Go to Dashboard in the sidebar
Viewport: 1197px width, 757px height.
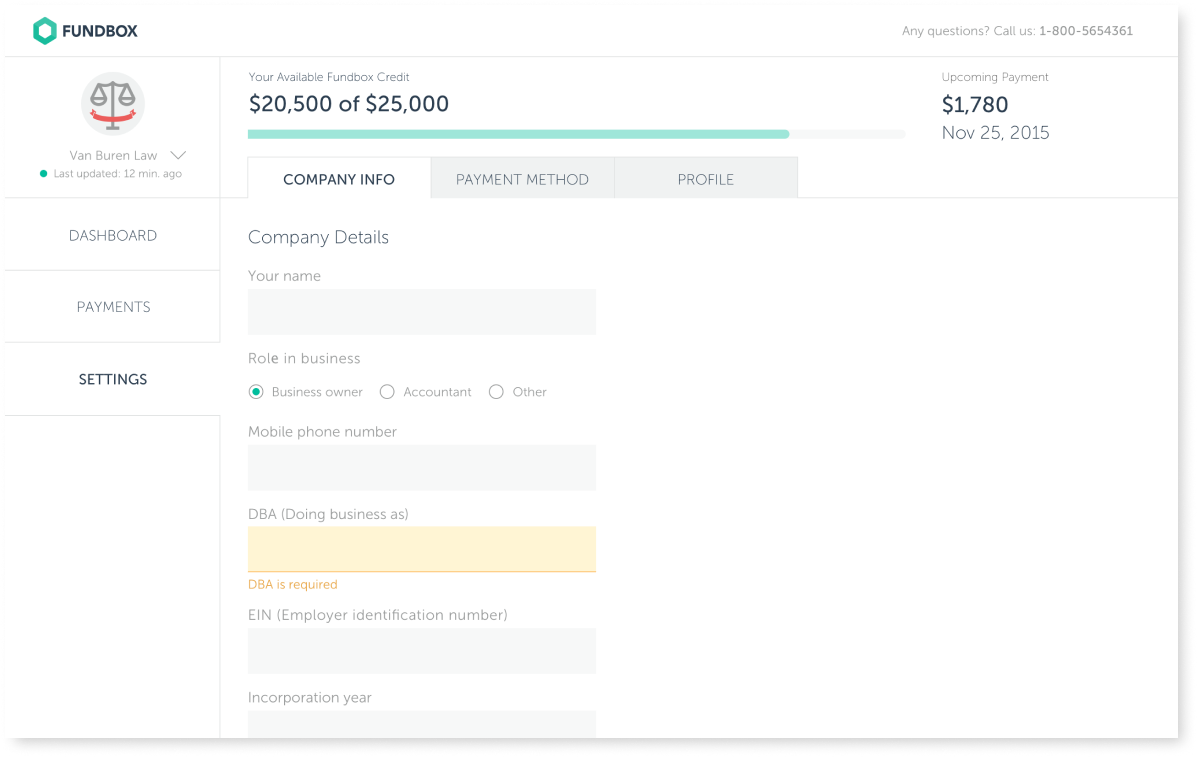pyautogui.click(x=113, y=236)
